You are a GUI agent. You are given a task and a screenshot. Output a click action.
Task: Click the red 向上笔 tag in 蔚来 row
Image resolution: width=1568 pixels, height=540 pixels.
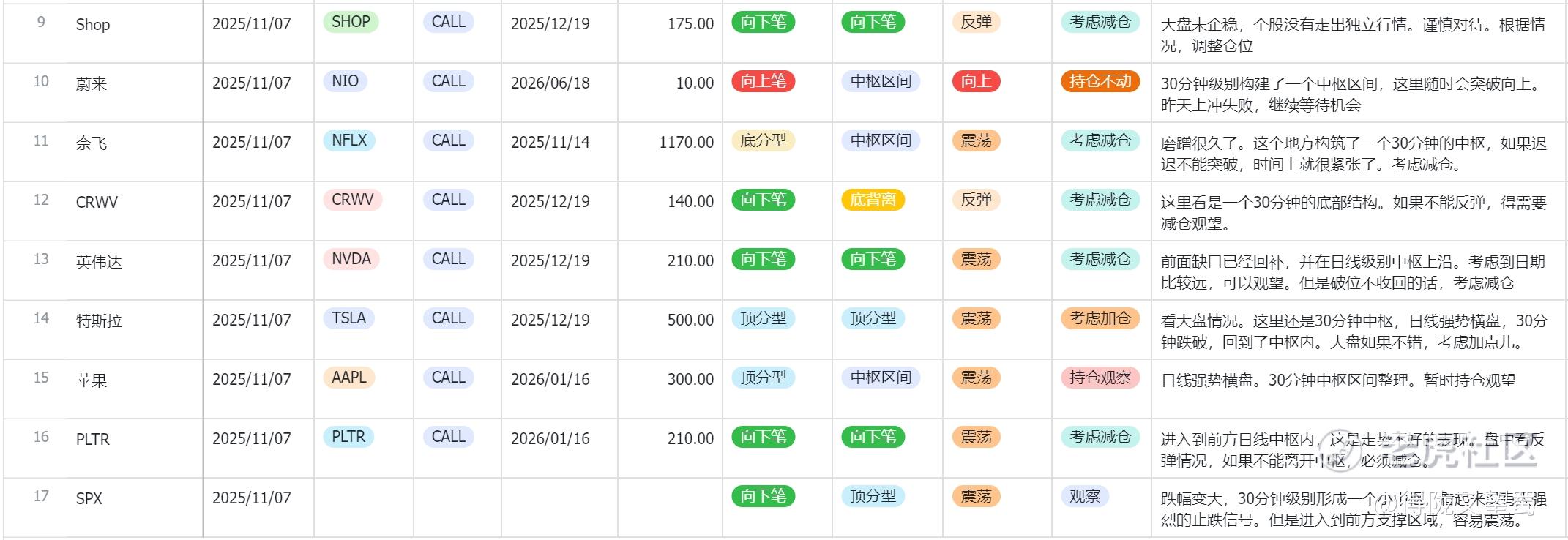764,81
